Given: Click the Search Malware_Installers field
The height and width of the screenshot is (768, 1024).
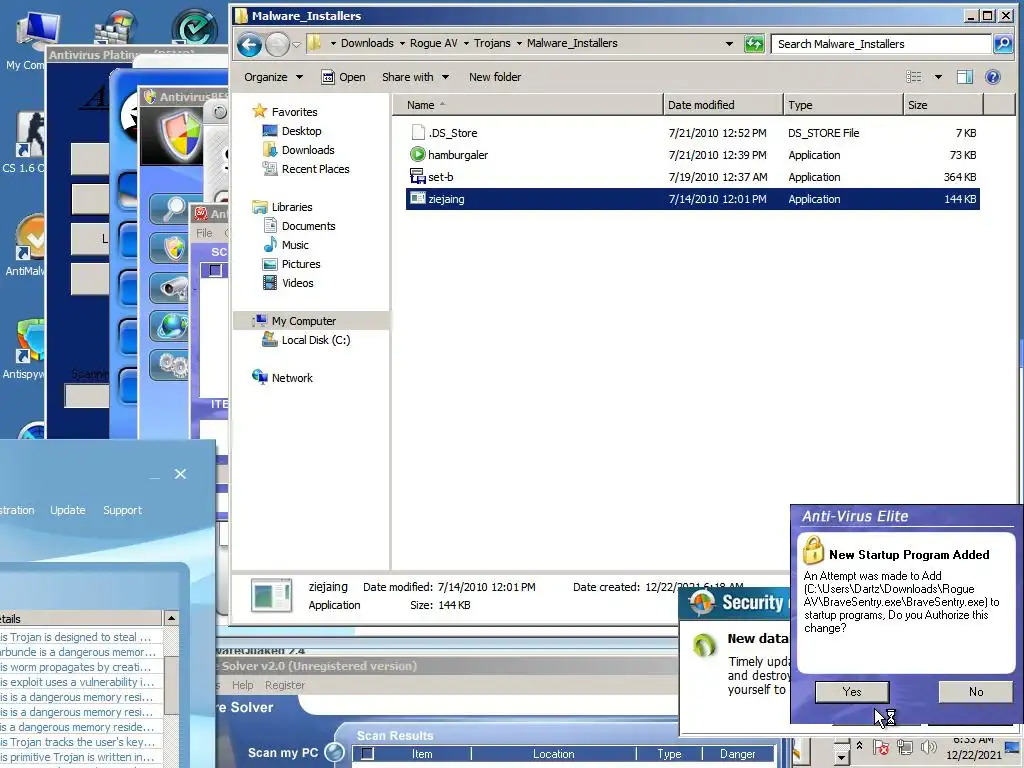Looking at the screenshot, I should tap(882, 44).
